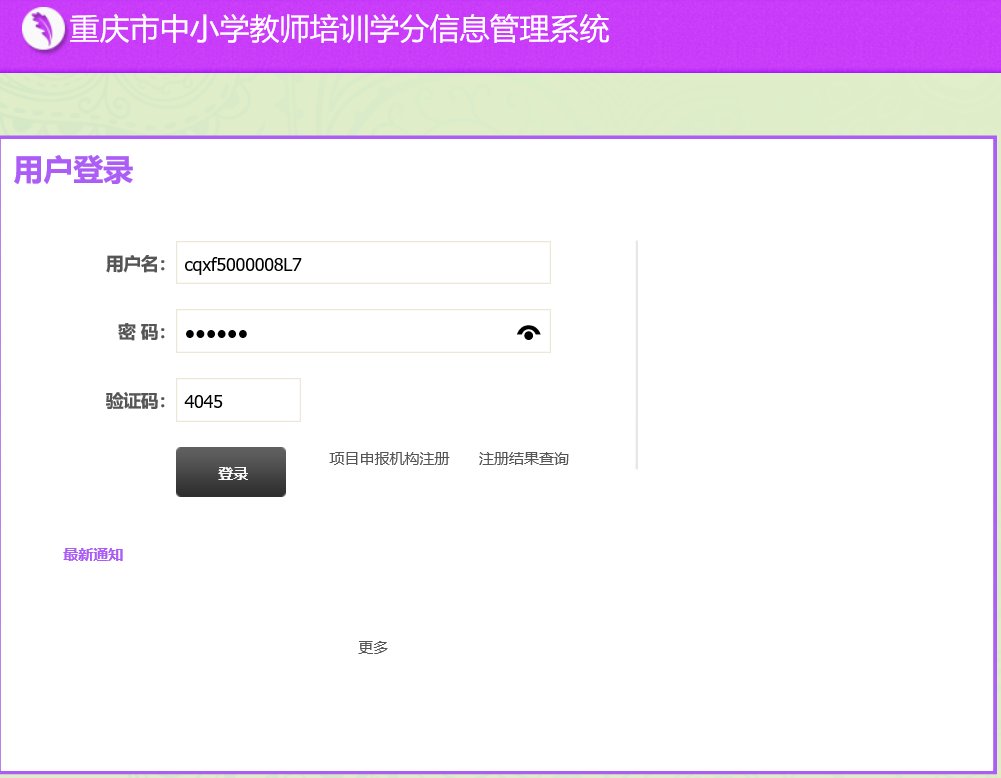Click the 用户名 label beside the username box

(135, 263)
